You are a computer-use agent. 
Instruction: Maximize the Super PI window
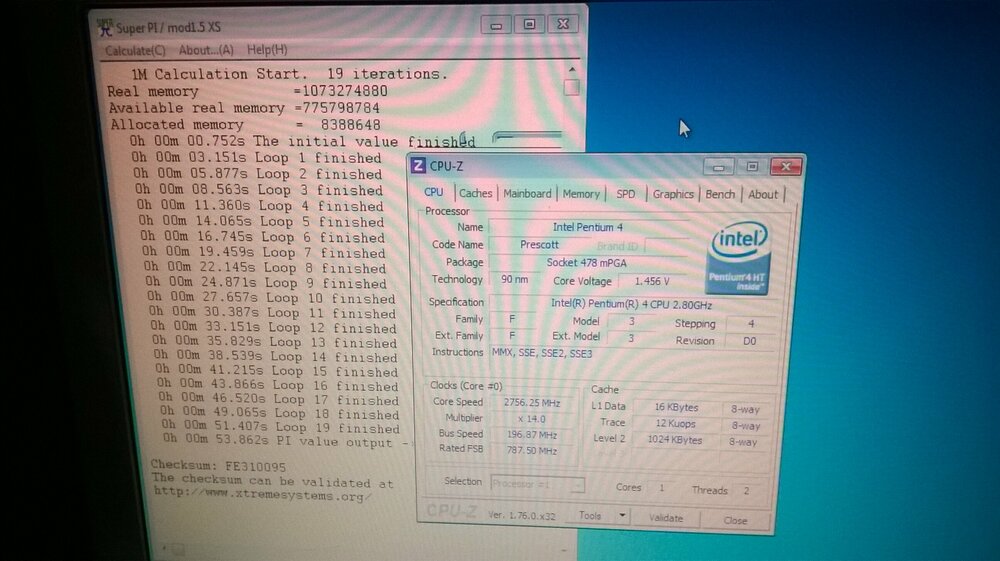(529, 24)
